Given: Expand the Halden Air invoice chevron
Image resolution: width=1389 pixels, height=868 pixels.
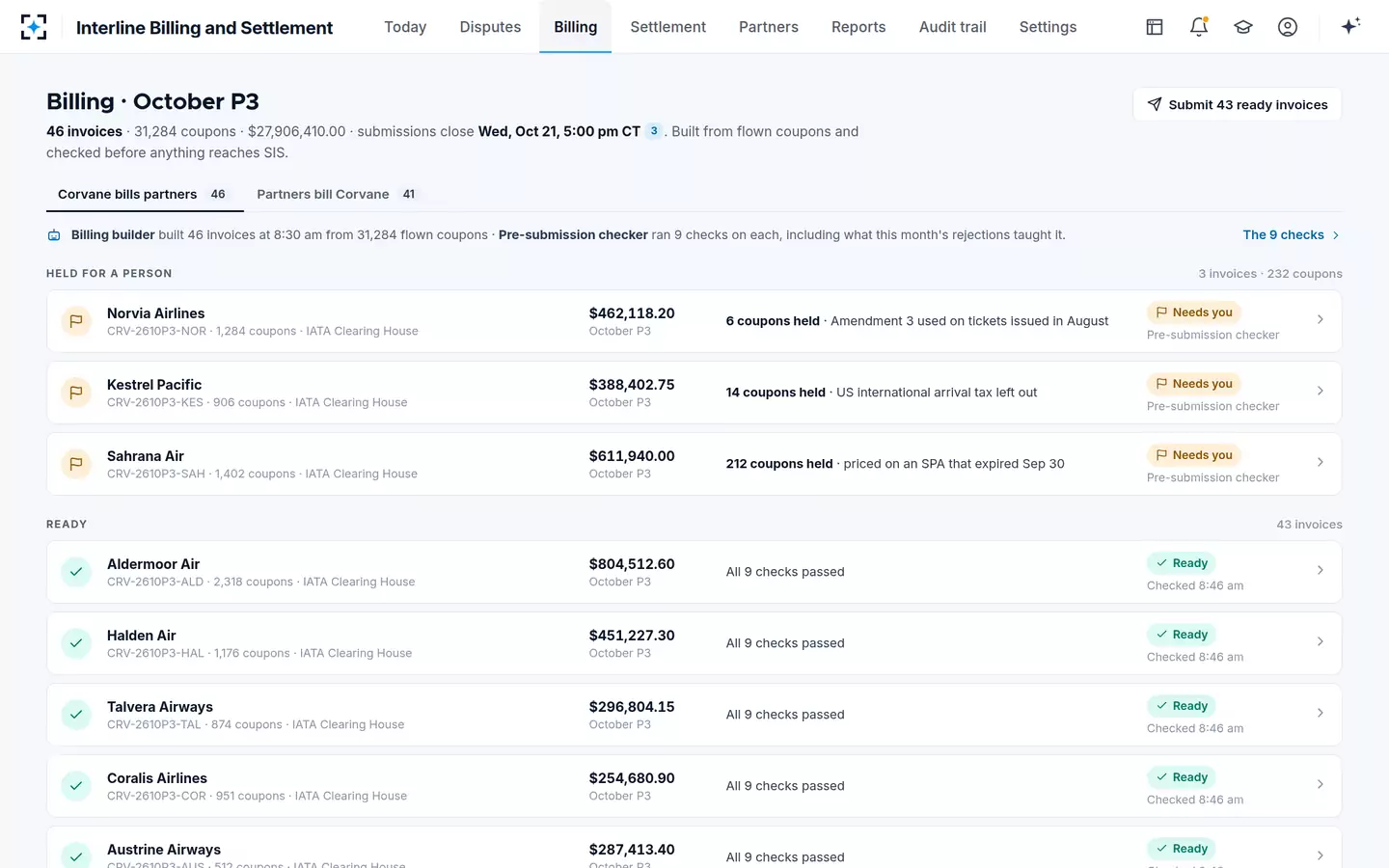Looking at the screenshot, I should pyautogui.click(x=1321, y=641).
